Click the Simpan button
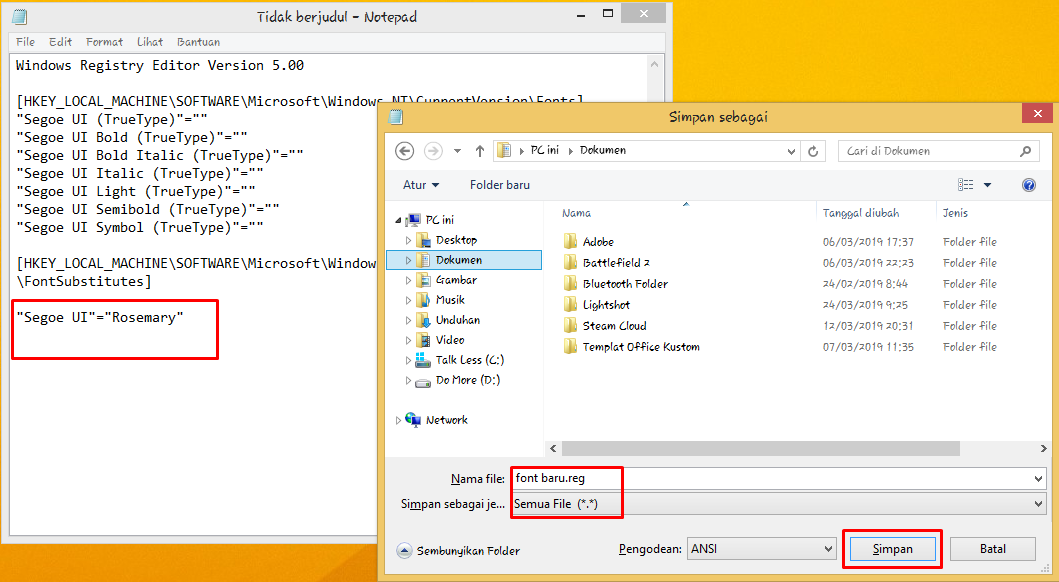Viewport: 1059px width, 582px height. [892, 549]
